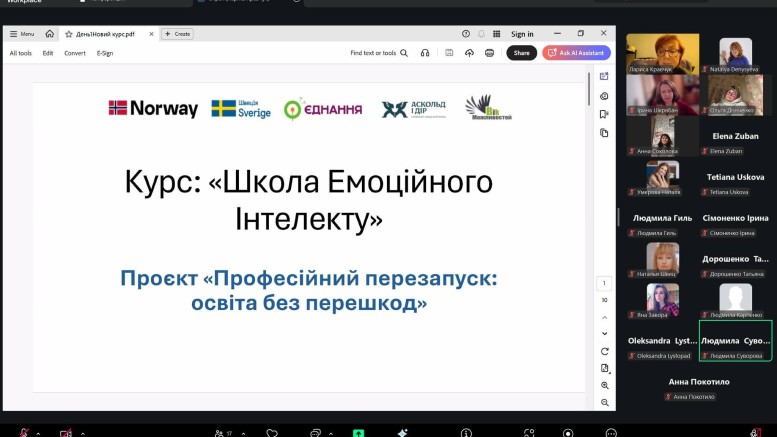The image size is (777, 437).
Task: Expand the camera options arrow
Action: tap(83, 434)
